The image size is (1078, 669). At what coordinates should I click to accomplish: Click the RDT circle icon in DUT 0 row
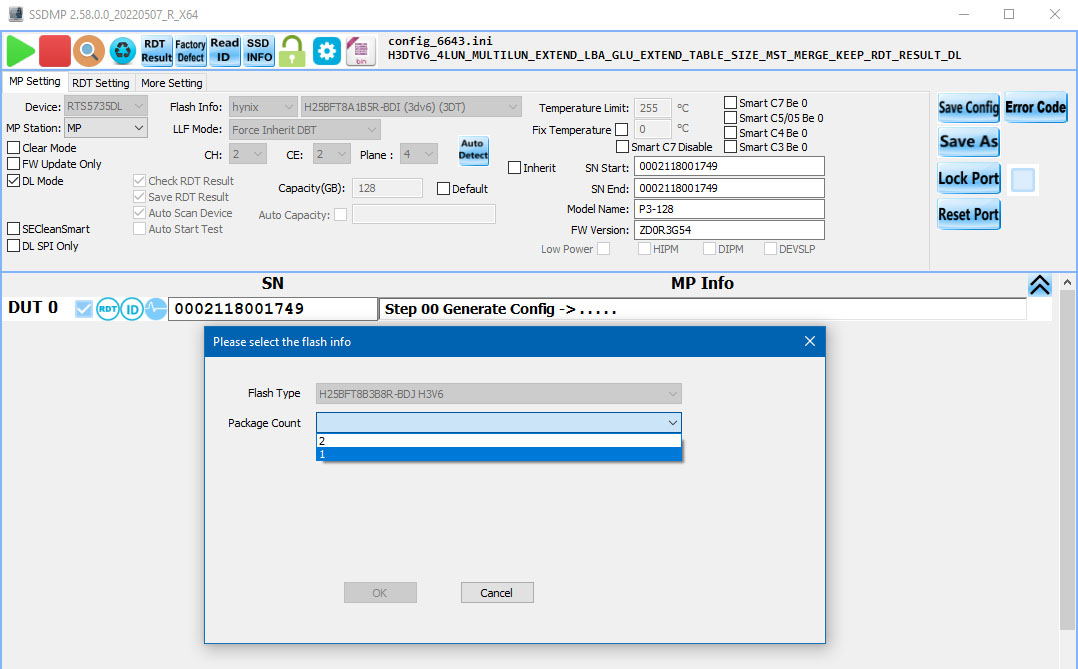tap(108, 309)
